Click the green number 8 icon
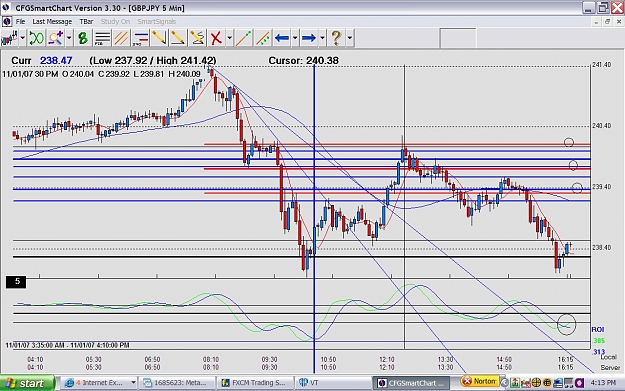 (x=83, y=38)
